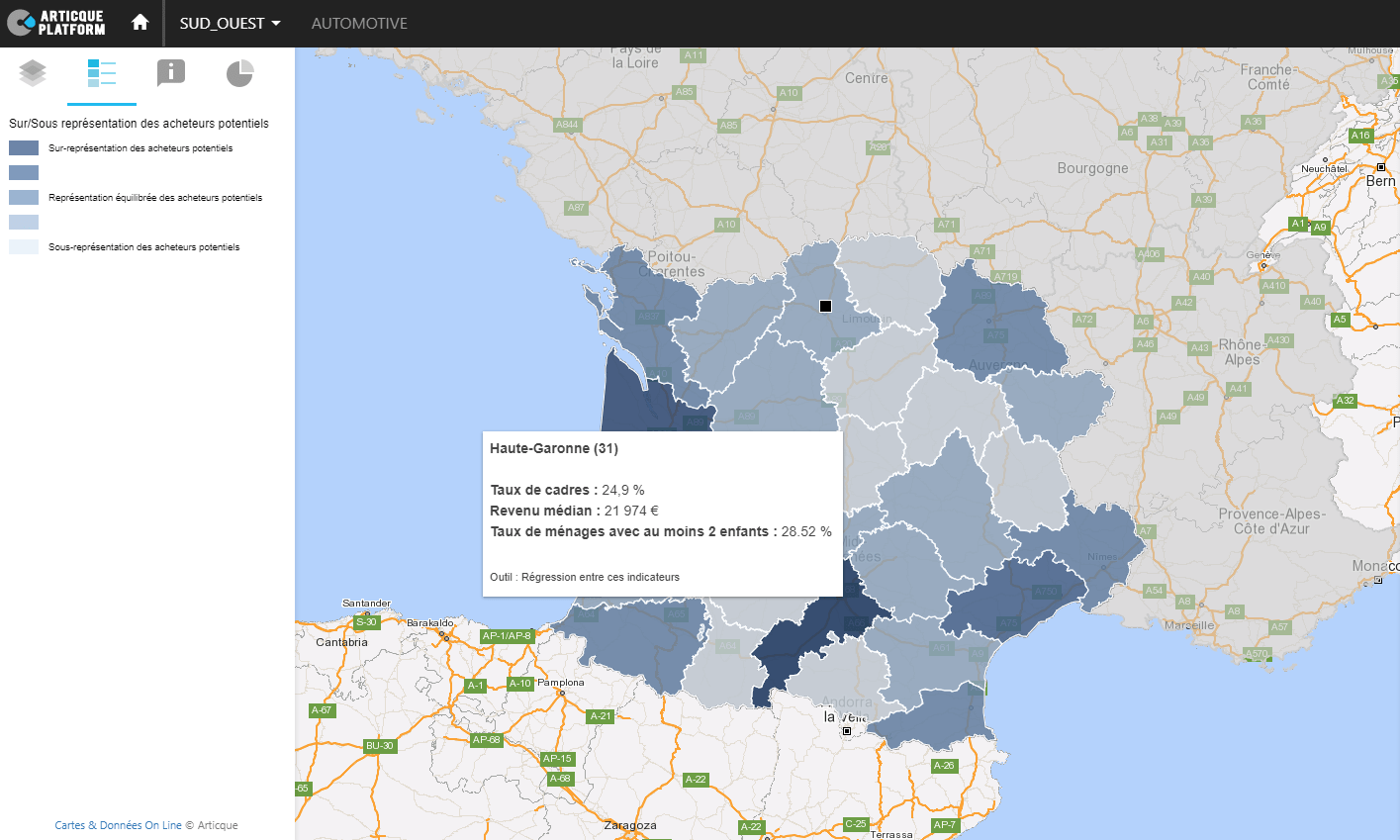The width and height of the screenshot is (1400, 840).
Task: Click 'Taux de ménages avec au moins 2 enfants' line
Action: [661, 531]
